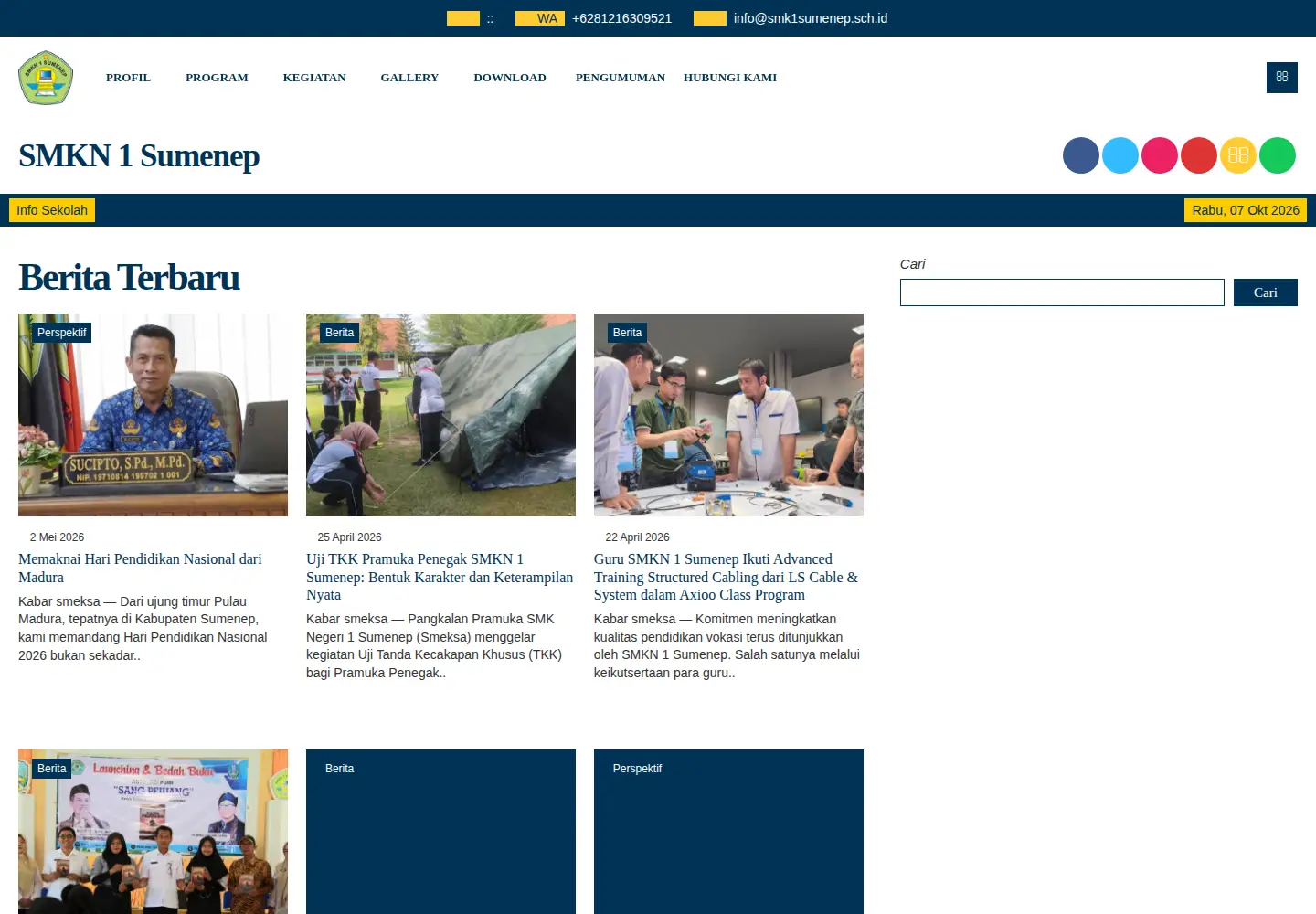This screenshot has height=914, width=1316.
Task: Open the KEGIATAN menu
Action: [x=314, y=78]
